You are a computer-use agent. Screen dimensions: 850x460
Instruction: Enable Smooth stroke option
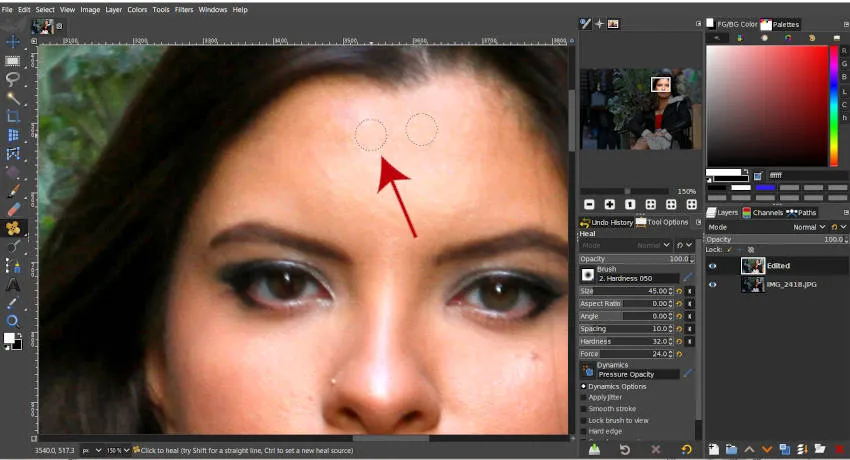pyautogui.click(x=585, y=409)
